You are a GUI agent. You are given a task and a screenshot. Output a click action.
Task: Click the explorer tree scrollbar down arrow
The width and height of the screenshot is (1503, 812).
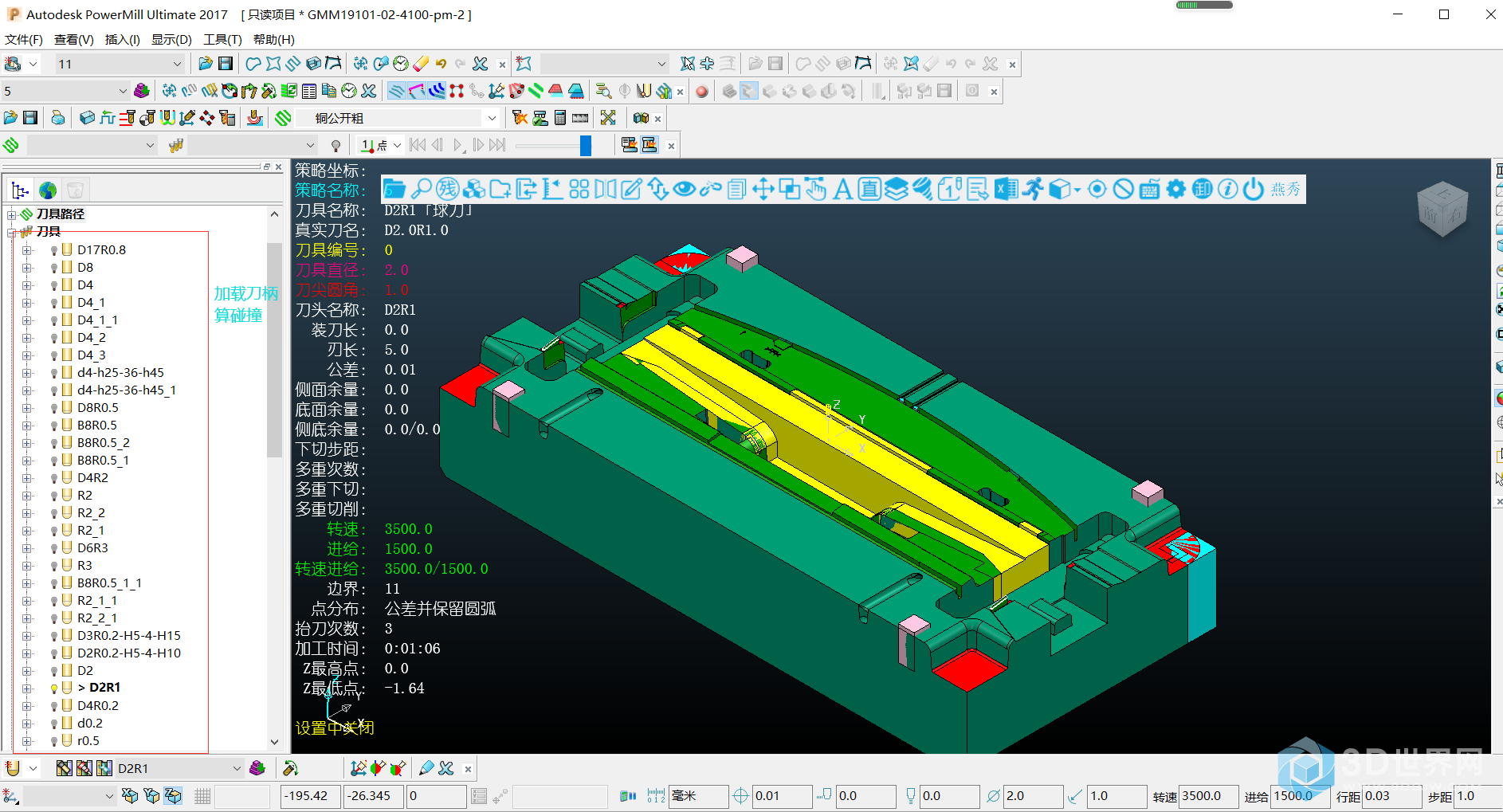[274, 742]
